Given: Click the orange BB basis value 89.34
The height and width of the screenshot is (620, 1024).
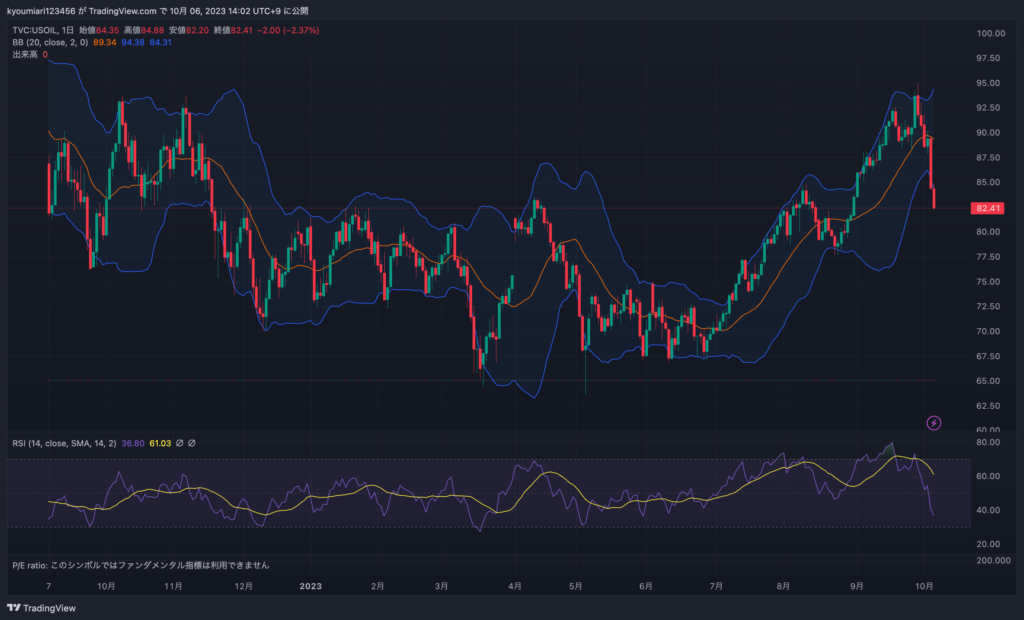Looking at the screenshot, I should pos(104,42).
